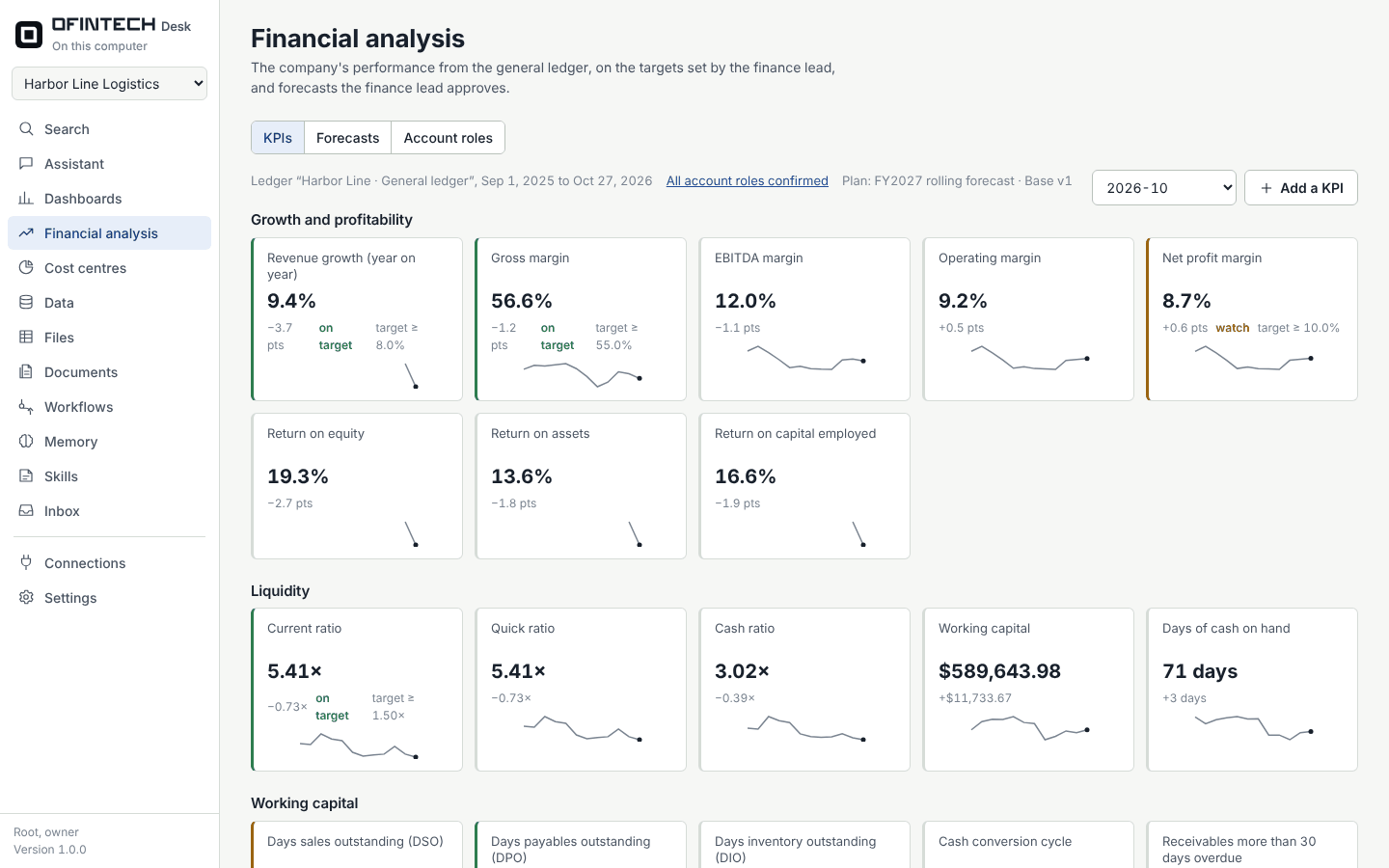This screenshot has width=1389, height=868.
Task: Switch to the Account roles tab
Action: [448, 138]
